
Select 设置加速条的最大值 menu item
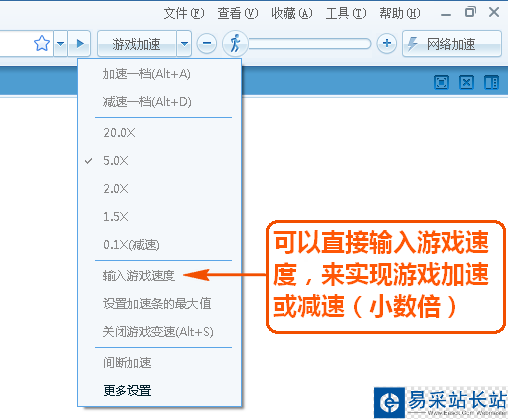coord(160,304)
